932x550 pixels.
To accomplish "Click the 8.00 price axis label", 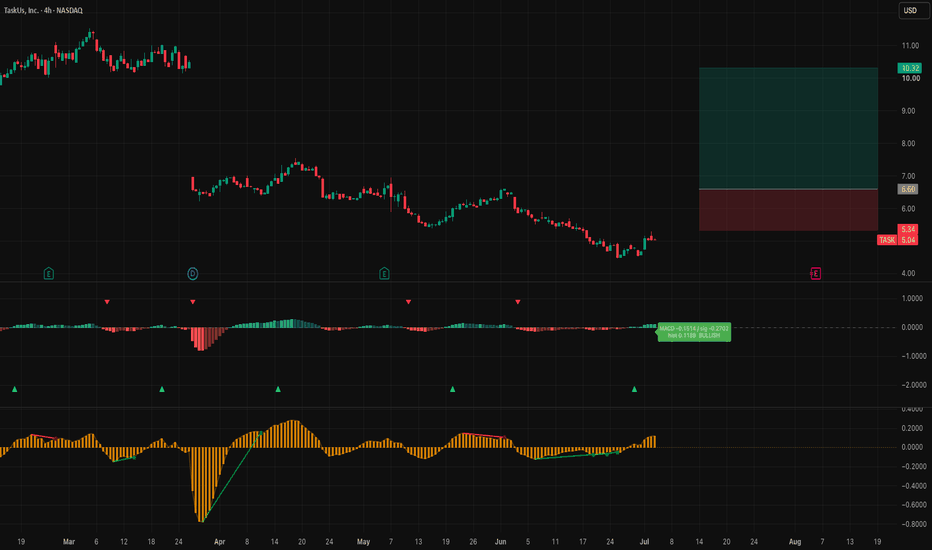I will [908, 144].
